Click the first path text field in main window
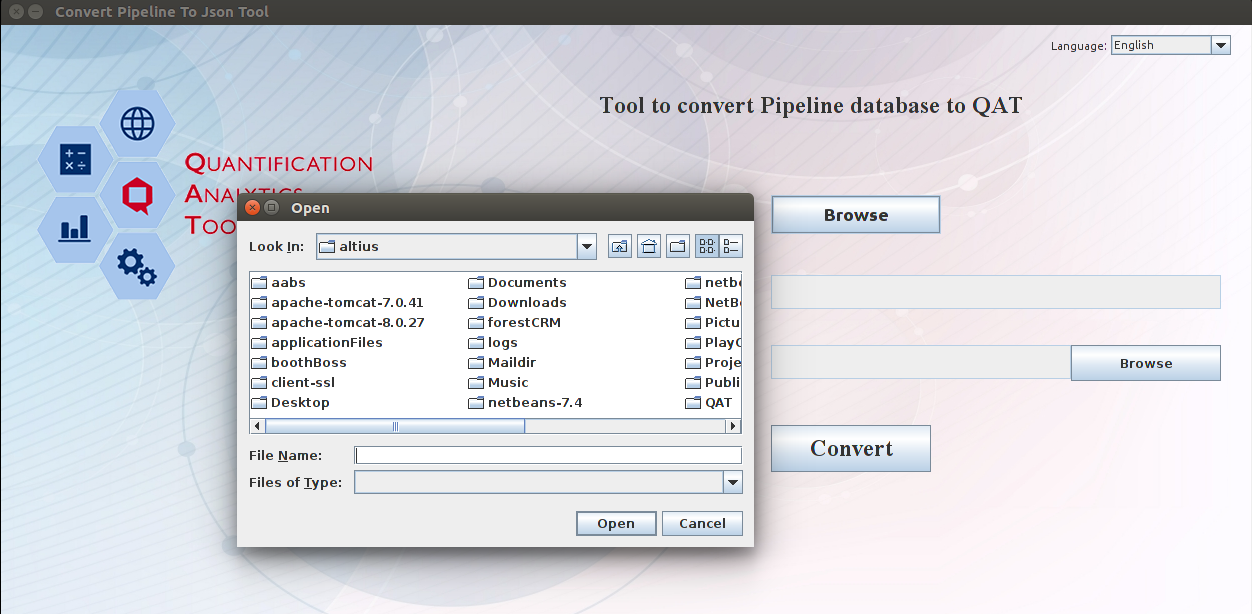Image resolution: width=1252 pixels, height=614 pixels. point(996,292)
